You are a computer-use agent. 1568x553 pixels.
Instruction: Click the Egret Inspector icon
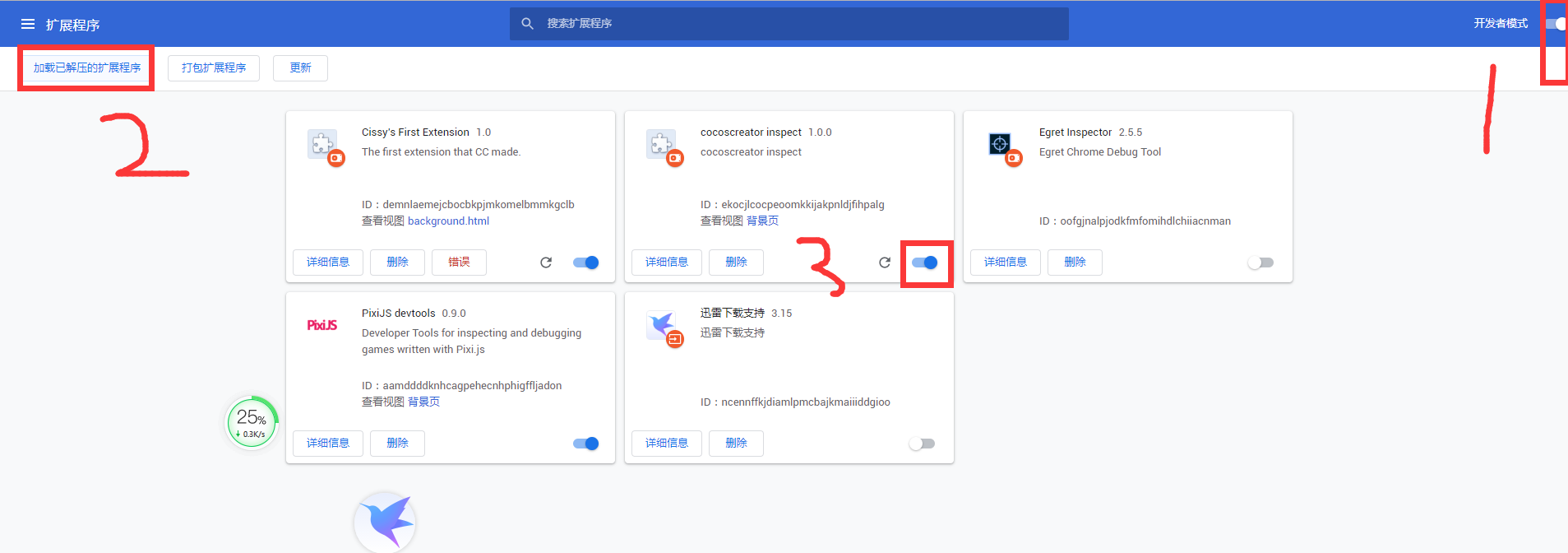[x=1000, y=144]
